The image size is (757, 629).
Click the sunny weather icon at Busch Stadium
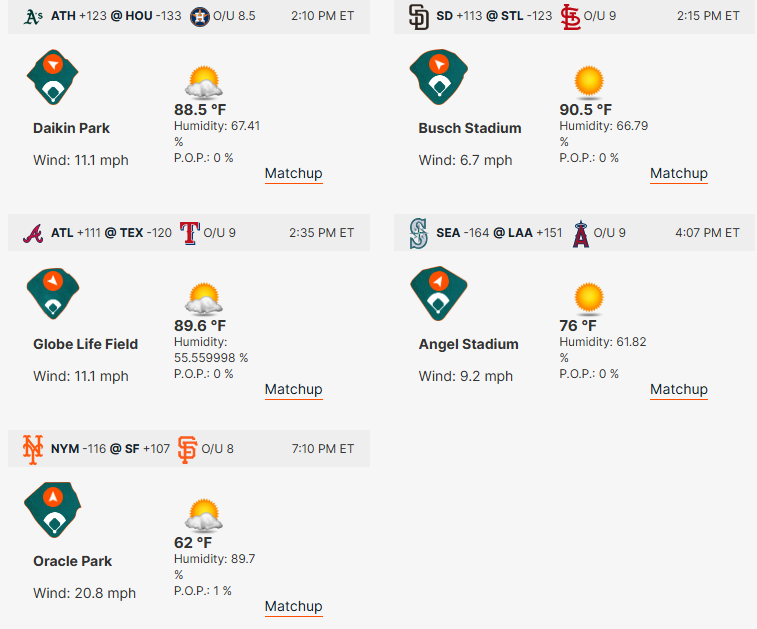[x=589, y=81]
